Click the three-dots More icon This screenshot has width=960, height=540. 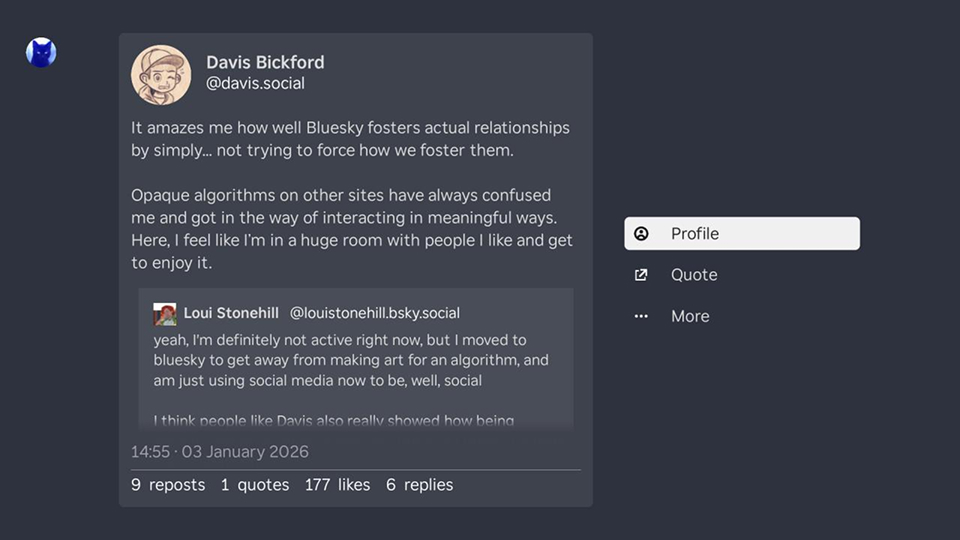click(642, 316)
